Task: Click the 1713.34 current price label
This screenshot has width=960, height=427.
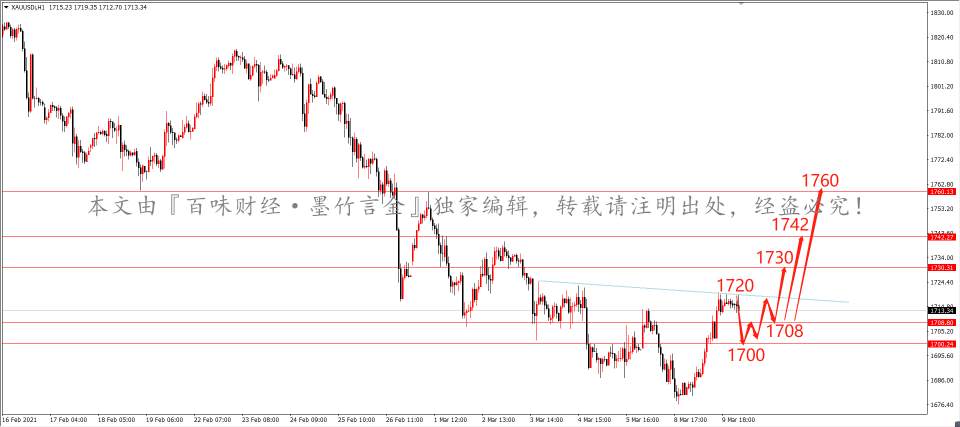Action: (x=942, y=311)
